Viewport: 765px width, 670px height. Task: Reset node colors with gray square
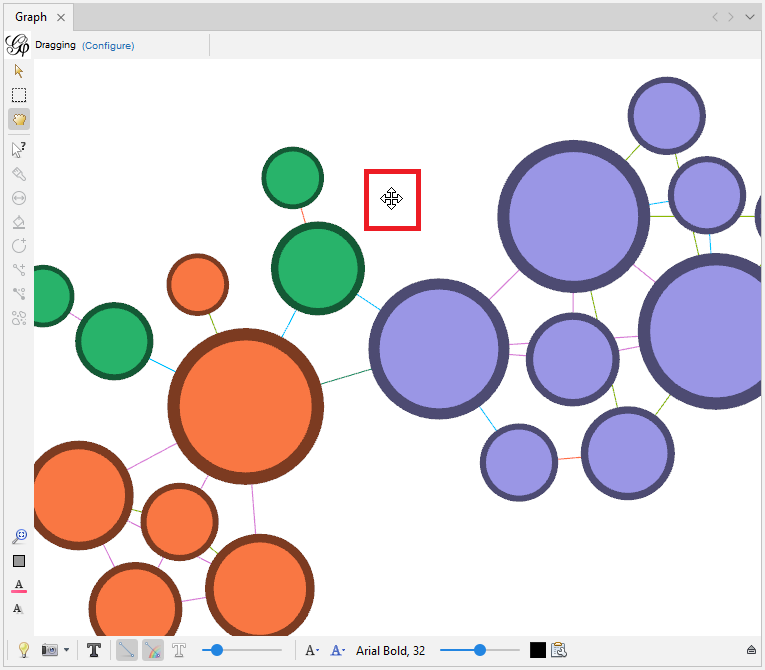click(19, 561)
